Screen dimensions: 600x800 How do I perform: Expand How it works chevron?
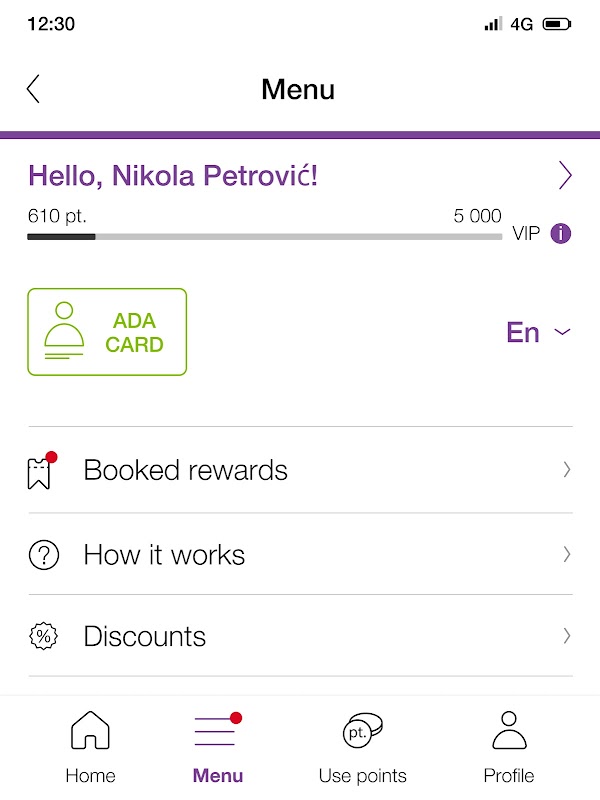pos(566,554)
